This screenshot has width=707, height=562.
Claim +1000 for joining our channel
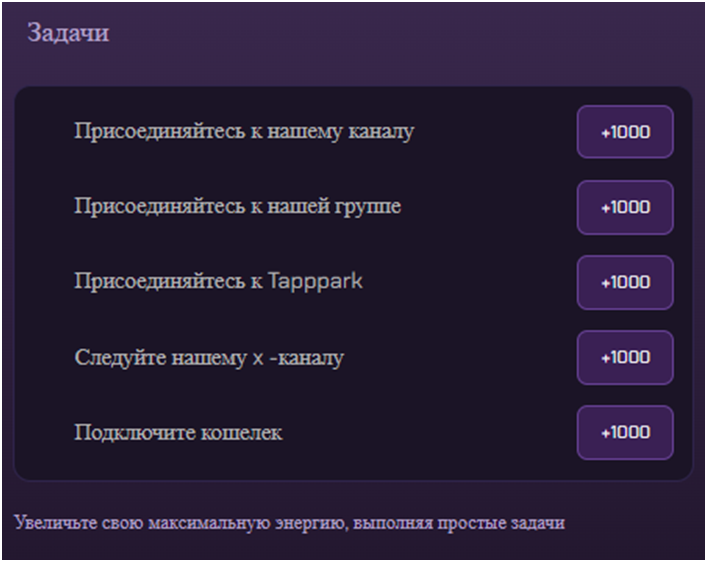click(625, 132)
